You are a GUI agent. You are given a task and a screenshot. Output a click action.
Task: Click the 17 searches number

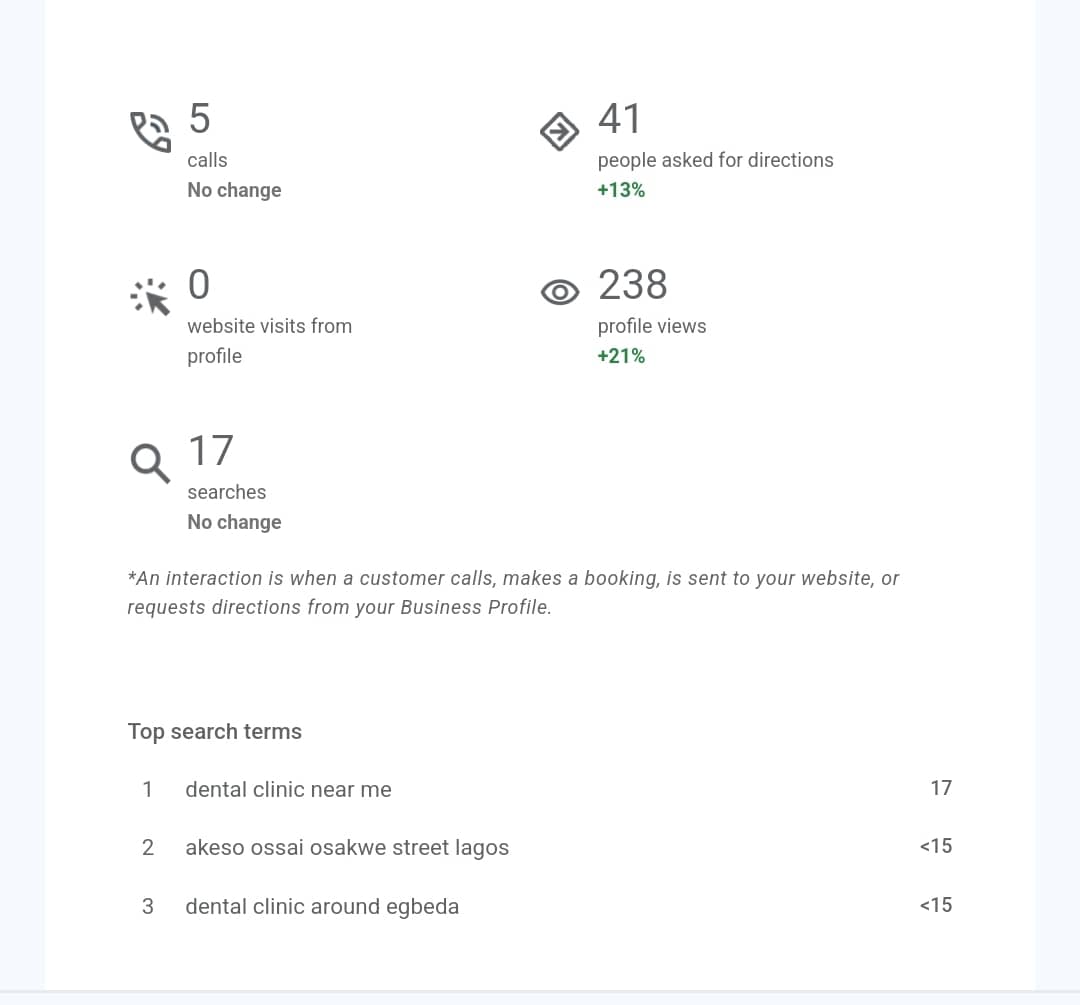pyautogui.click(x=210, y=451)
